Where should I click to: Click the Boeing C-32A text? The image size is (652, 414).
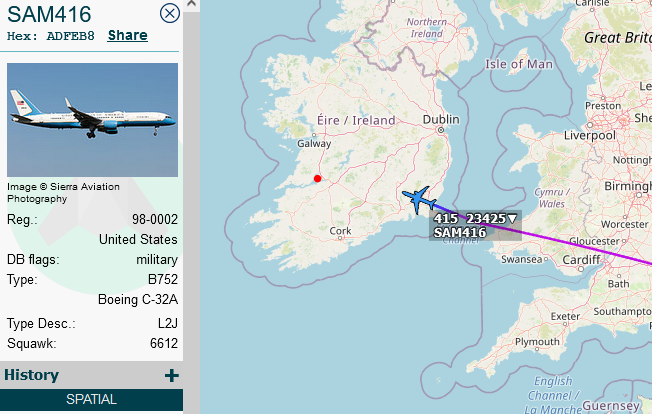(x=138, y=299)
